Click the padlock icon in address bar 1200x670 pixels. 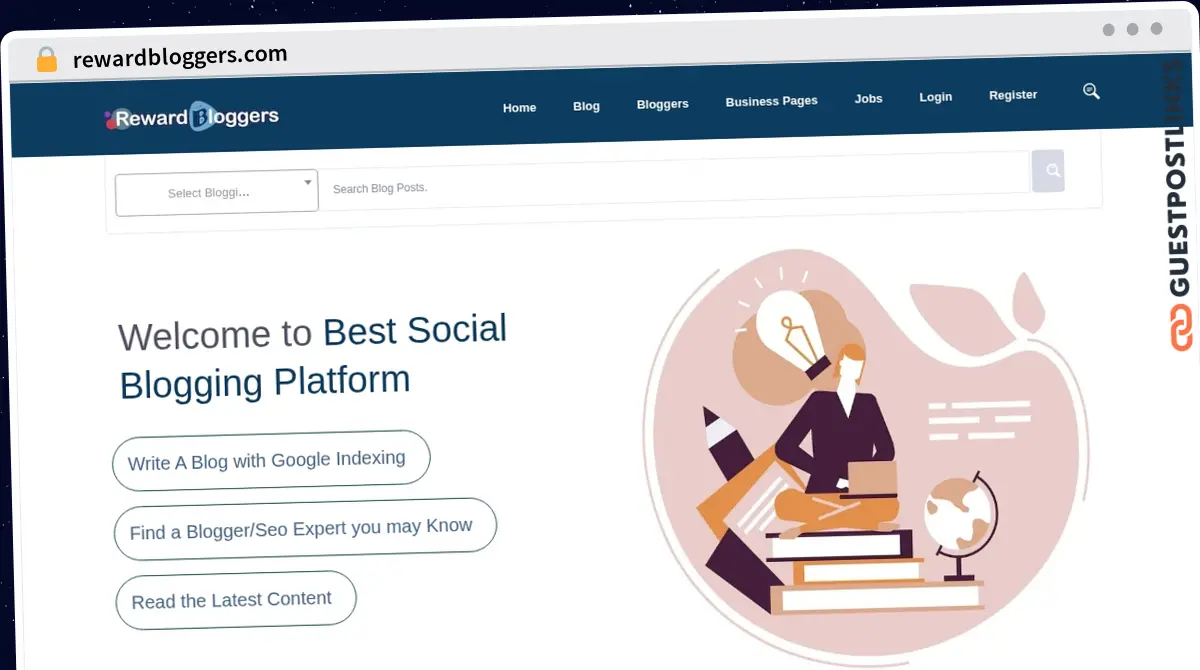click(47, 60)
